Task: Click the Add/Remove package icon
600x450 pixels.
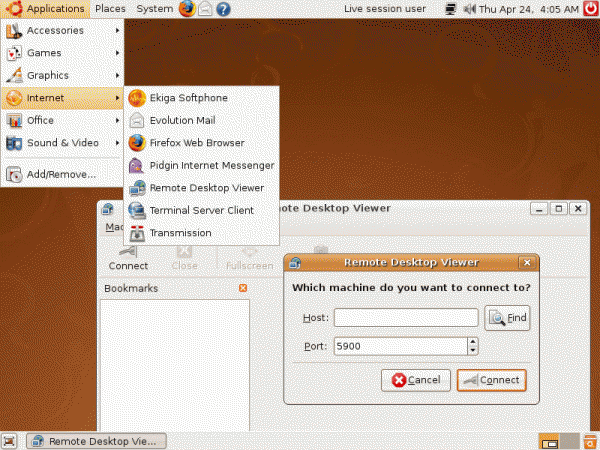Action: coord(14,174)
